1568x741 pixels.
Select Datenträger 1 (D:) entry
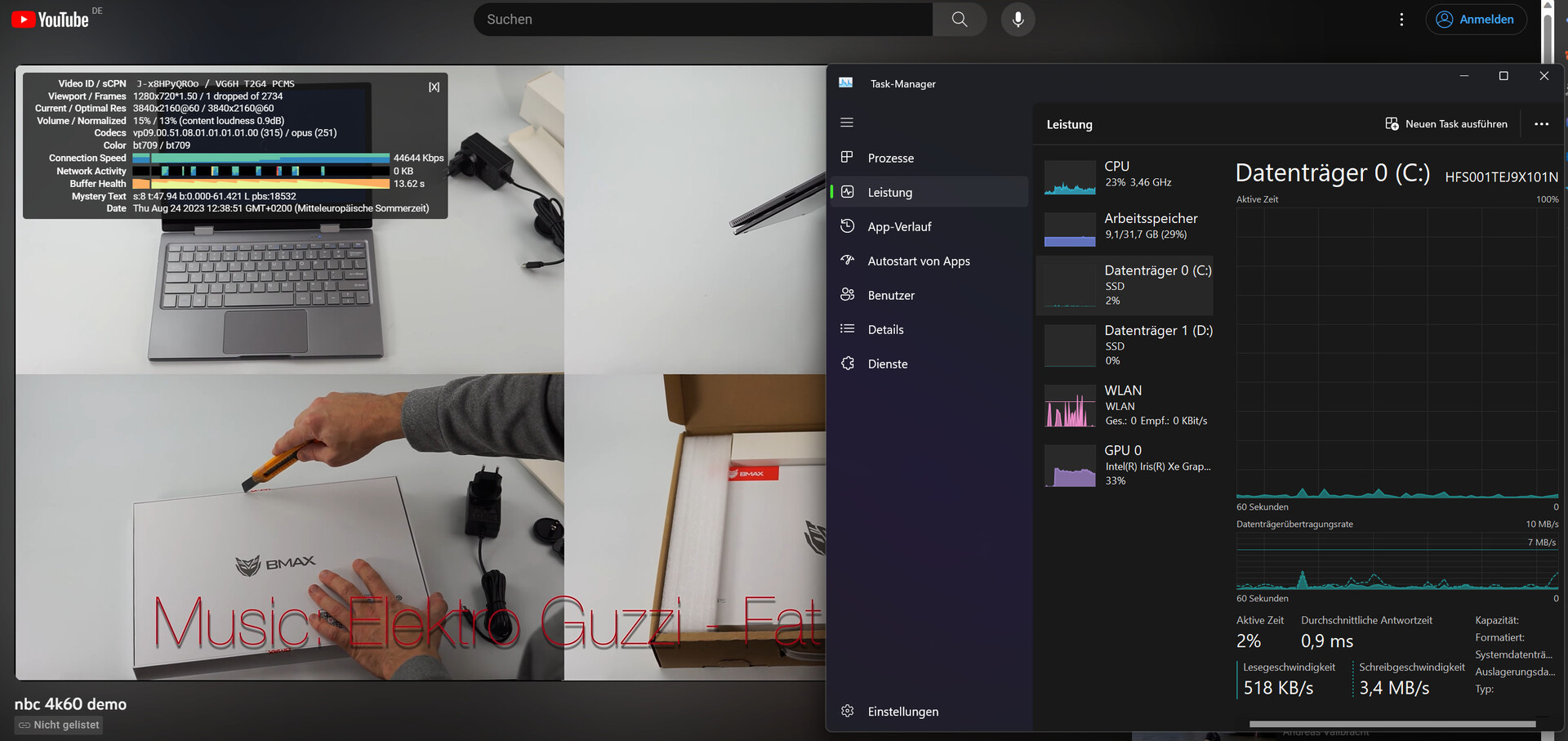[1125, 346]
